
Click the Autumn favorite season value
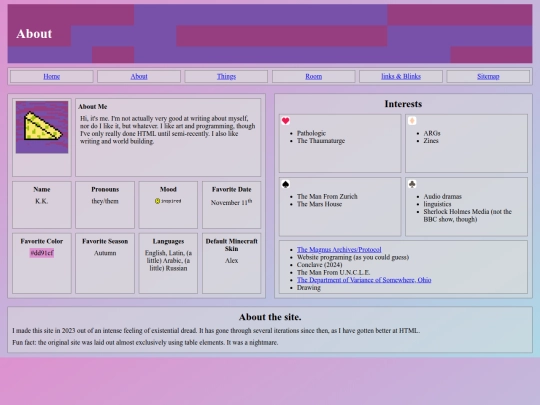coord(105,253)
